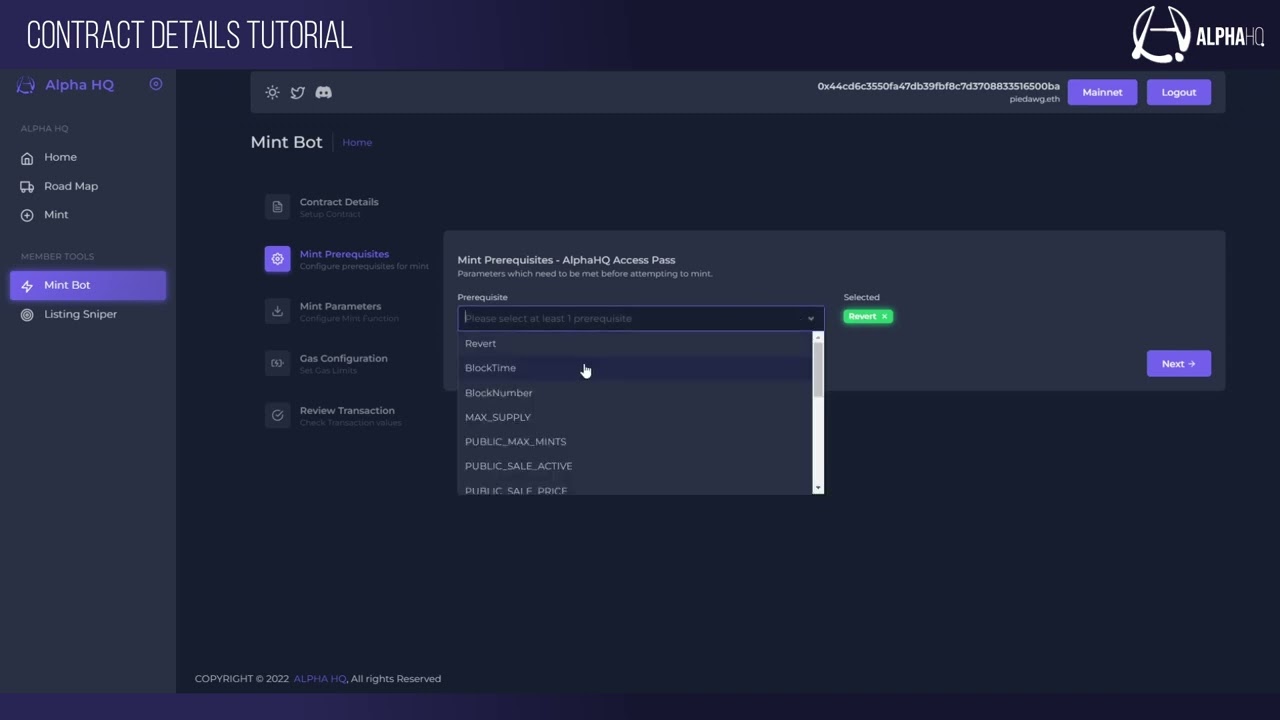The height and width of the screenshot is (720, 1280).
Task: Choose BlockTime from the dropdown list
Action: pyautogui.click(x=636, y=368)
